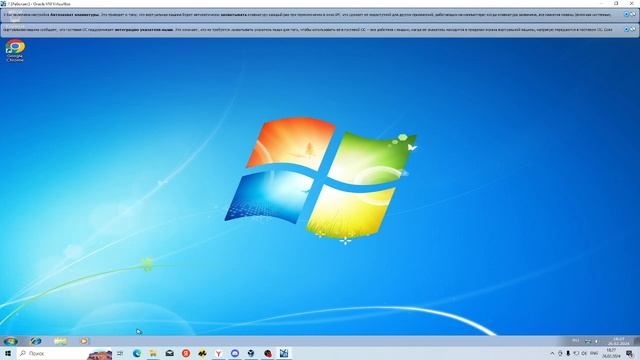Show hidden tray icons on the host
Image resolution: width=640 pixels, height=360 pixels.
[552, 353]
